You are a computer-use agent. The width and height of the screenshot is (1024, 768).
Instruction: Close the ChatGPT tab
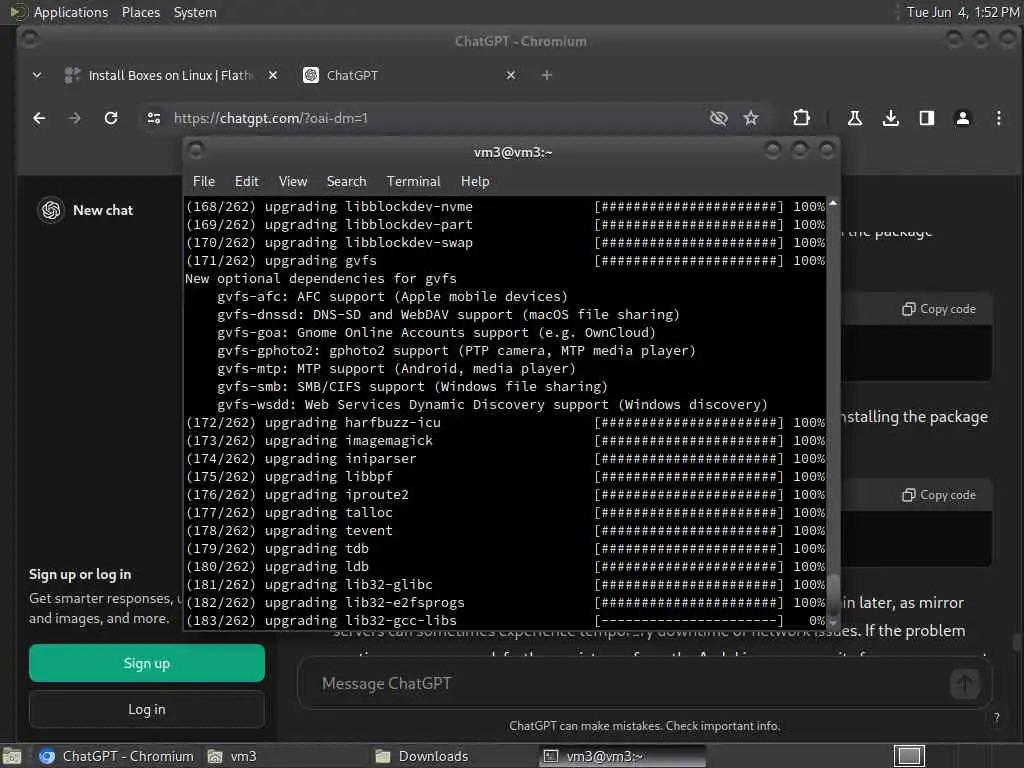tap(511, 75)
